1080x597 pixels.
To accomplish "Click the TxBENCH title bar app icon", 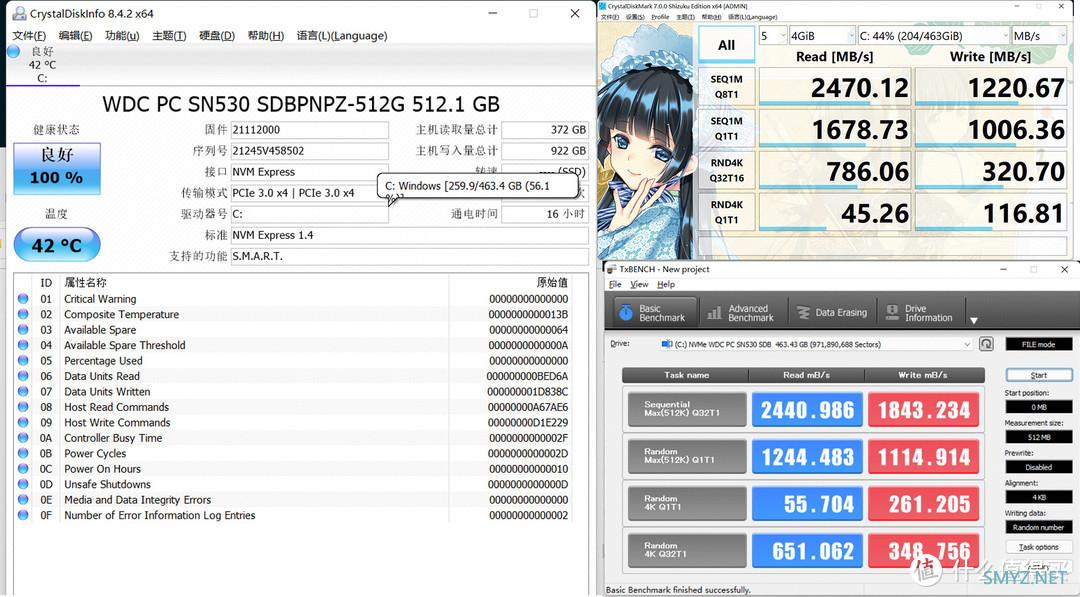I will [x=612, y=269].
